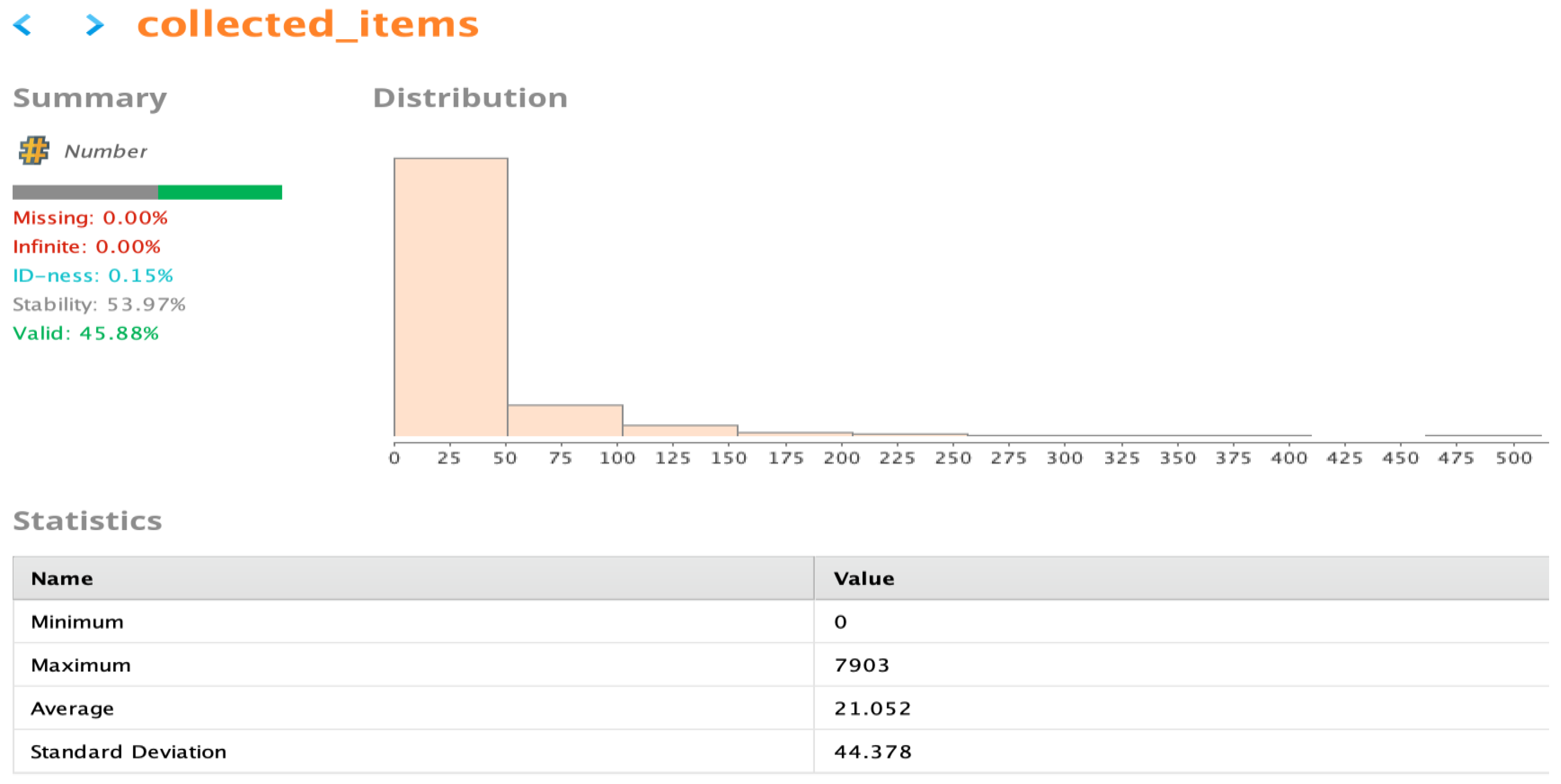Viewport: 1561px width, 784px height.
Task: Select the 100 to 150 histogram bar
Action: [x=680, y=431]
